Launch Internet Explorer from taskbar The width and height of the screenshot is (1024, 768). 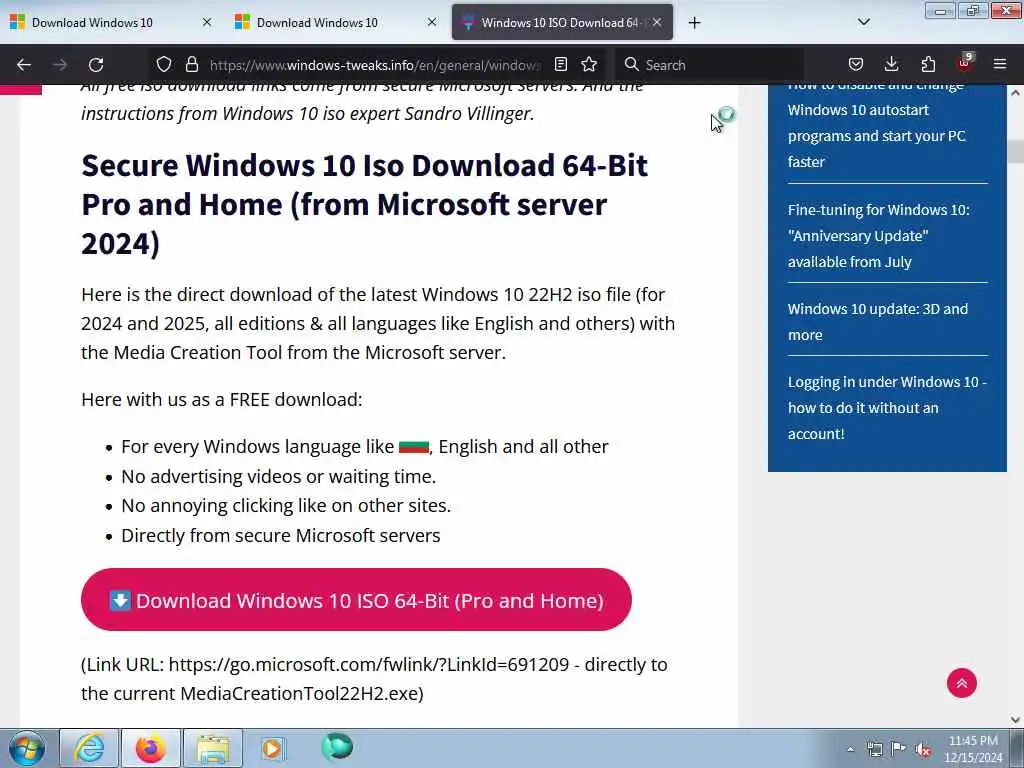tap(89, 748)
